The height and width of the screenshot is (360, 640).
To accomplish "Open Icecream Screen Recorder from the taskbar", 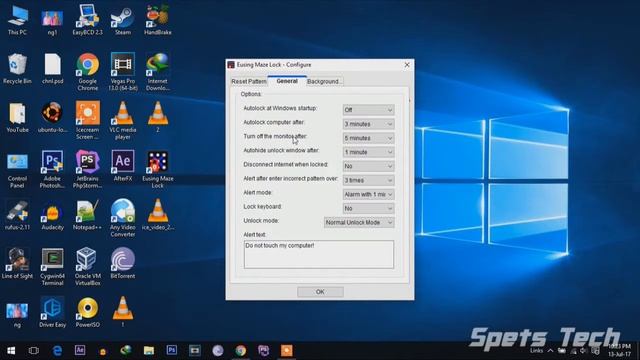I will pos(287,350).
